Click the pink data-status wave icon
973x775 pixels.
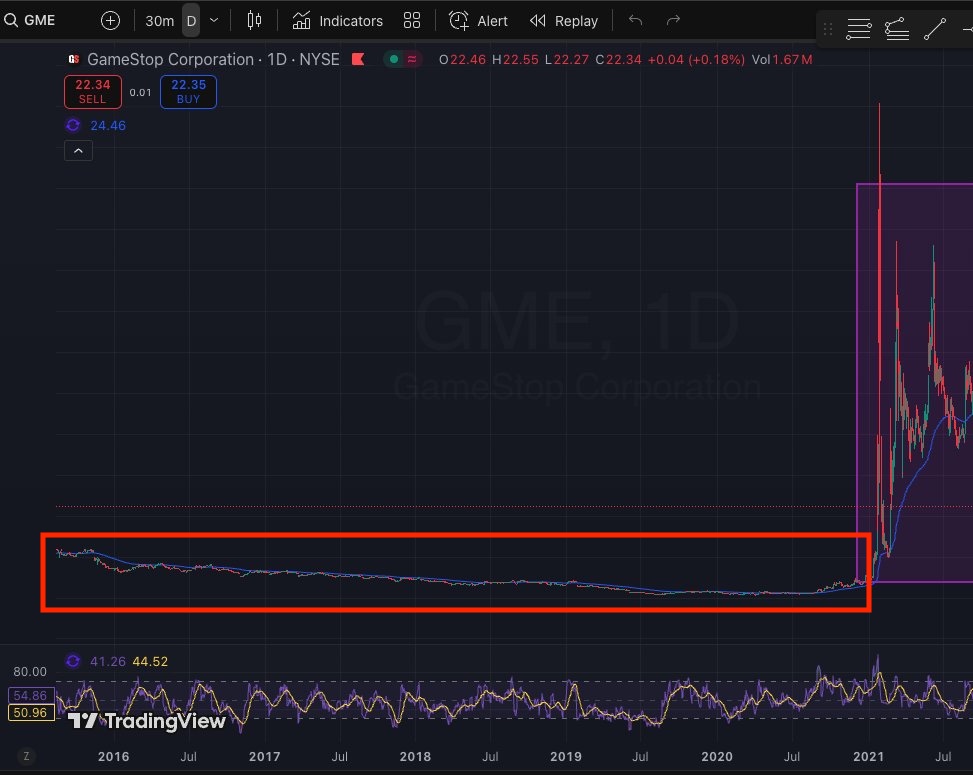412,60
